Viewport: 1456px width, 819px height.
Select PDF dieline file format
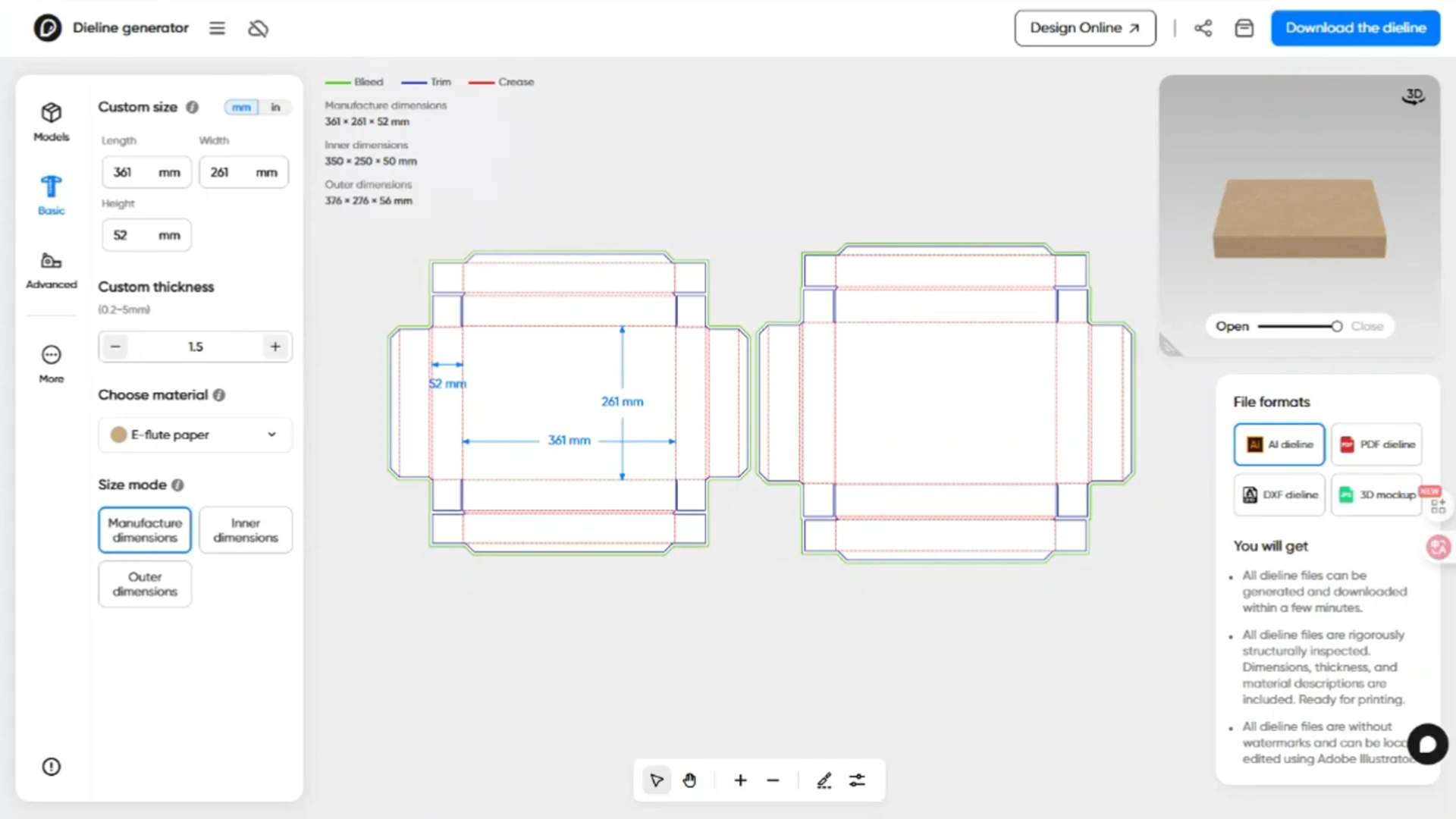coord(1376,444)
